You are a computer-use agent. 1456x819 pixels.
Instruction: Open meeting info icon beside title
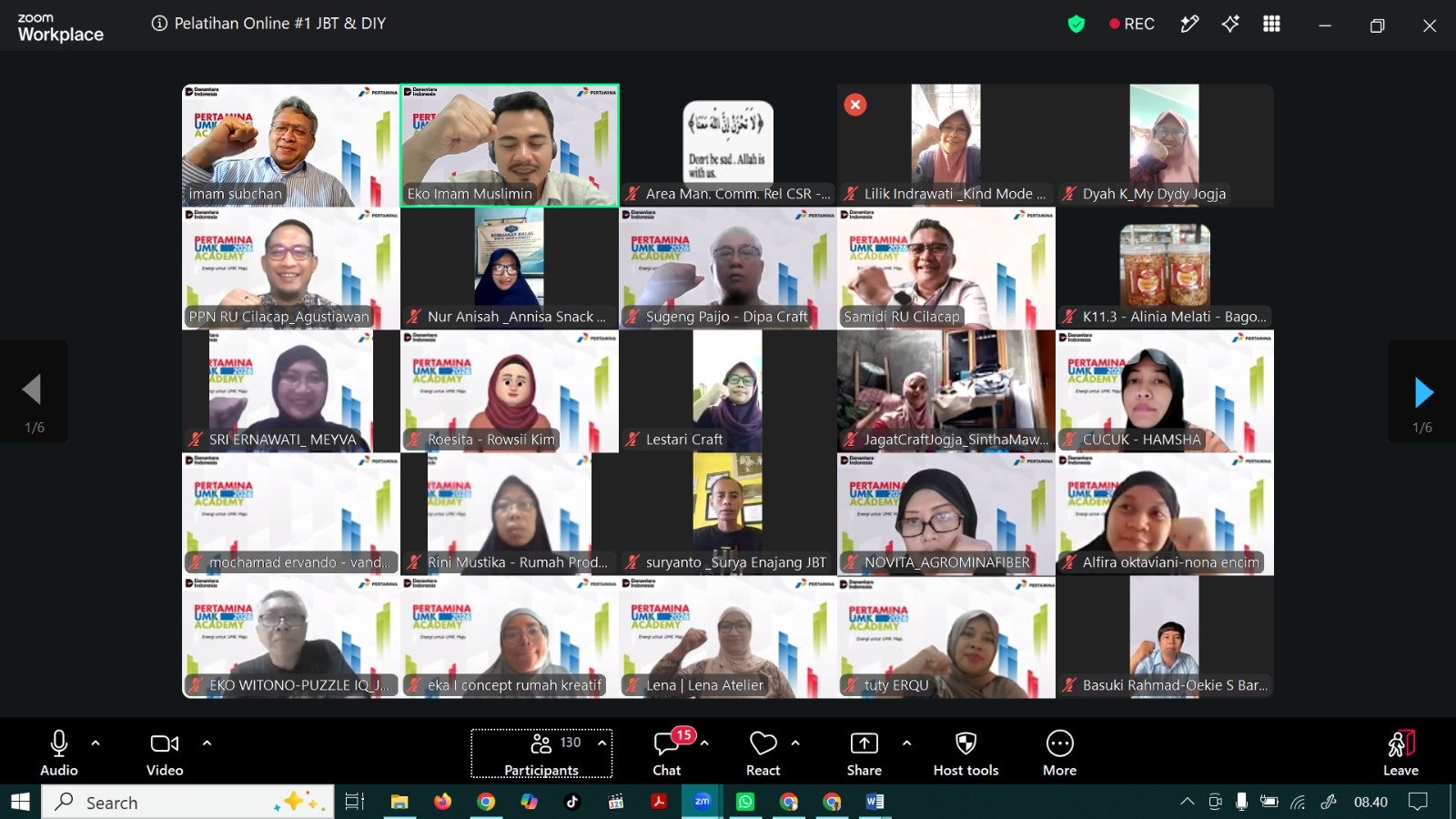159,24
